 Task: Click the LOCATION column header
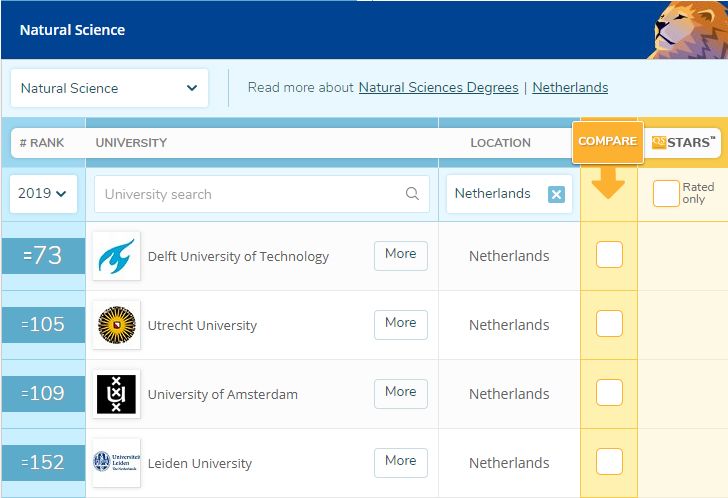point(500,142)
